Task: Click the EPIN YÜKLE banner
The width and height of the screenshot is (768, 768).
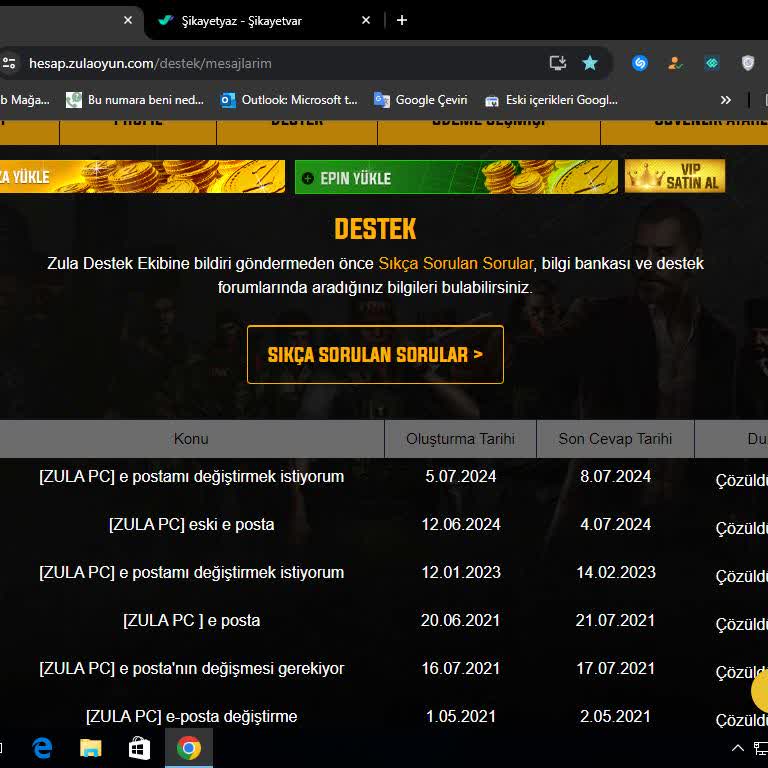Action: click(x=456, y=177)
